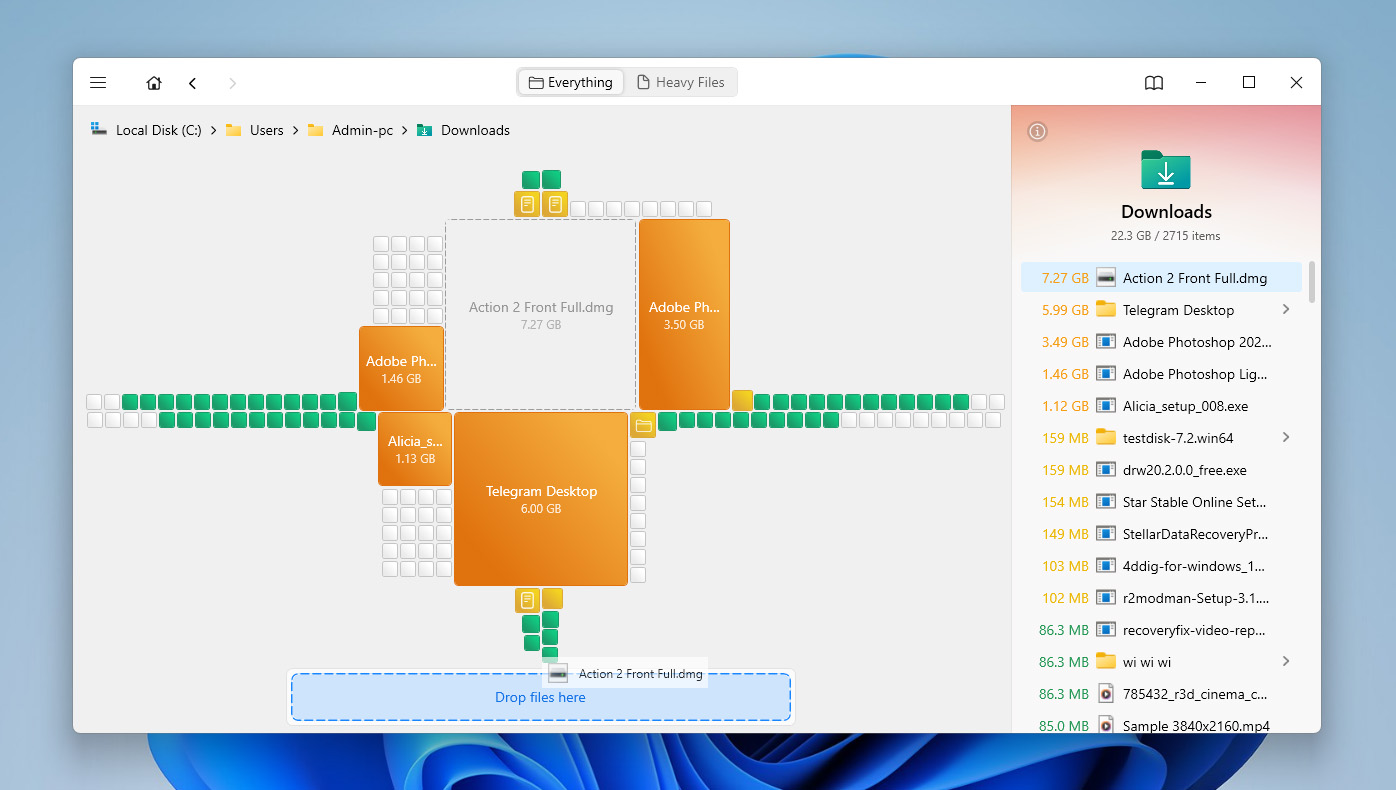This screenshot has height=790, width=1396.
Task: Open the book guide icon
Action: click(1154, 83)
